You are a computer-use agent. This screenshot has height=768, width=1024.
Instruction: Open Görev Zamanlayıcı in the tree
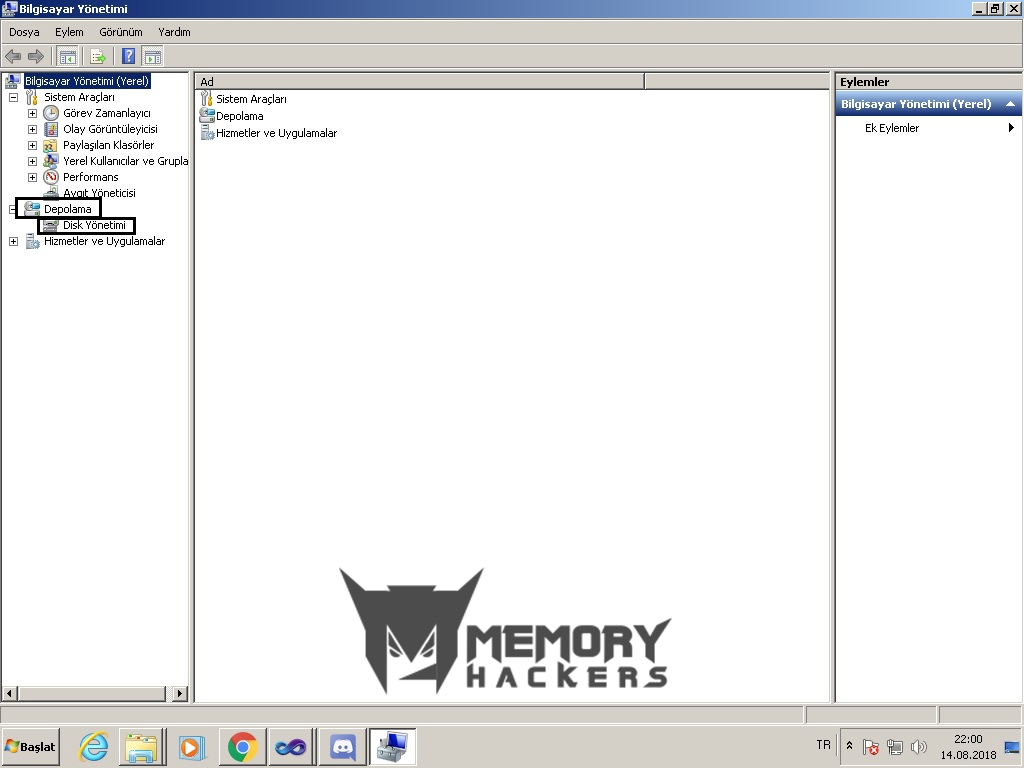106,113
